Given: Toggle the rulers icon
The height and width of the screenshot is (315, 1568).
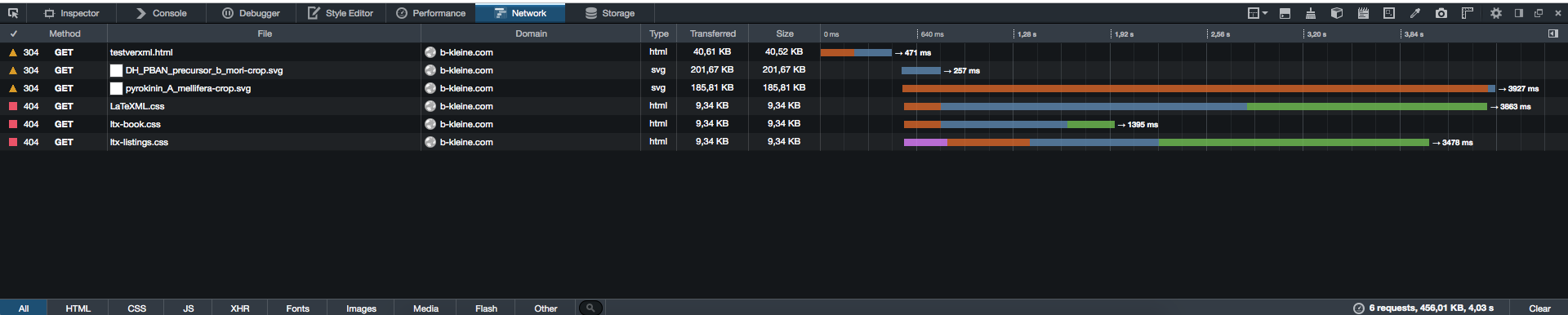Looking at the screenshot, I should pos(1468,13).
